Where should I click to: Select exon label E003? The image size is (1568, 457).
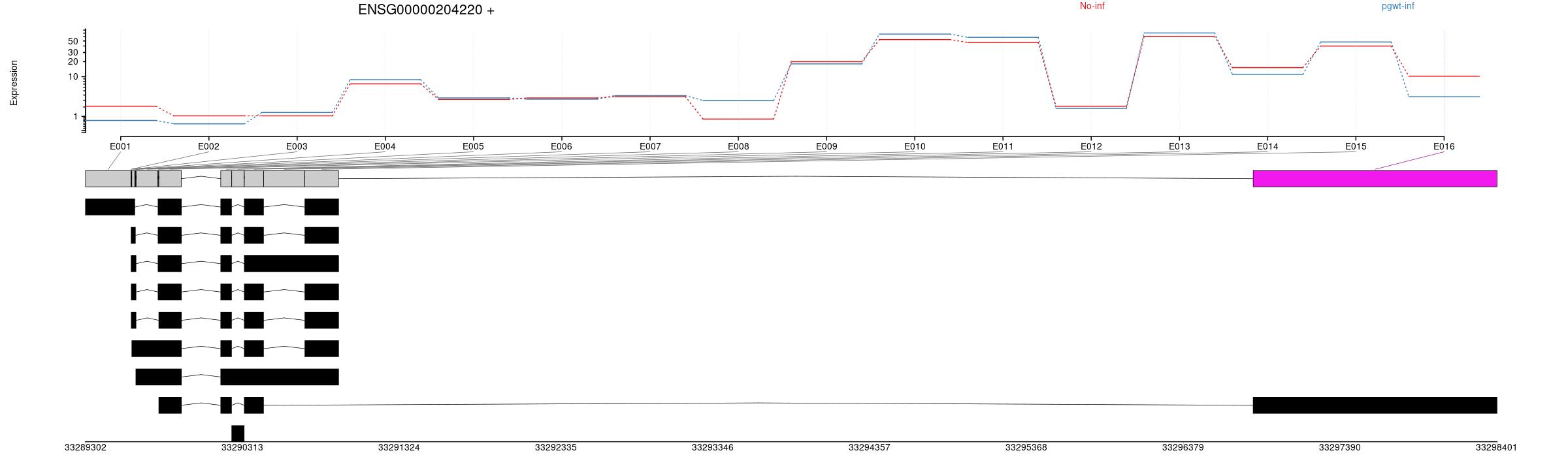(x=297, y=146)
